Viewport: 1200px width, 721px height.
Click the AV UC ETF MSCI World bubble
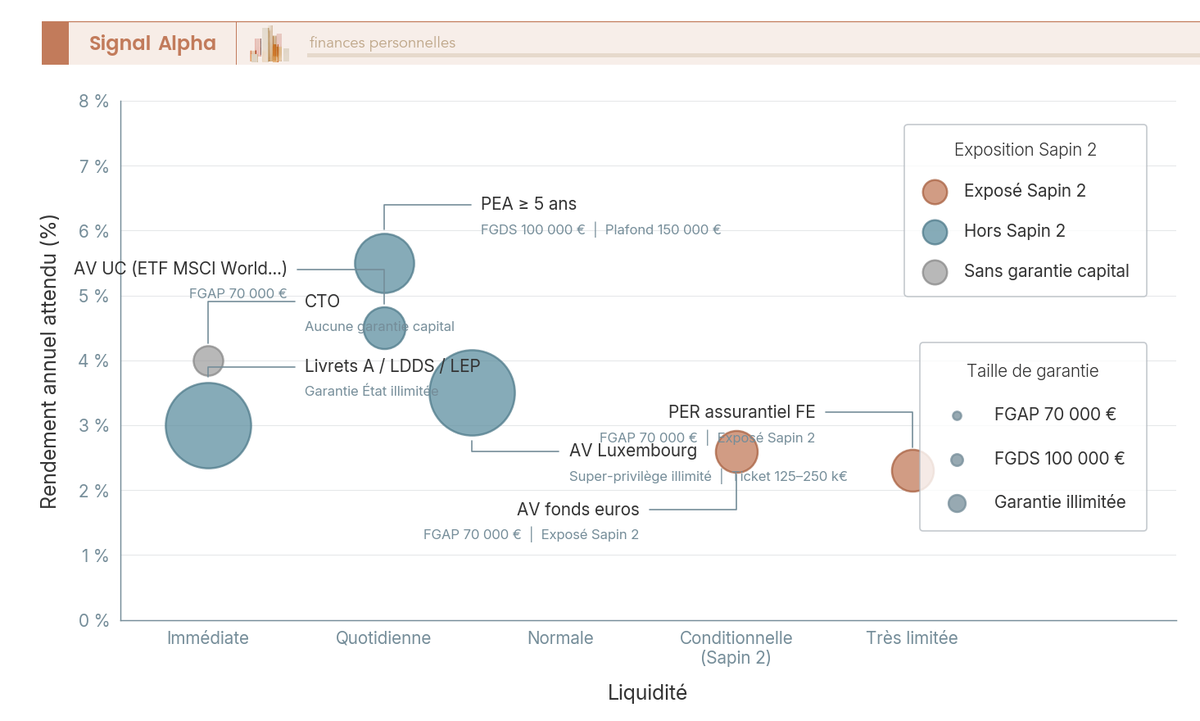tap(384, 326)
